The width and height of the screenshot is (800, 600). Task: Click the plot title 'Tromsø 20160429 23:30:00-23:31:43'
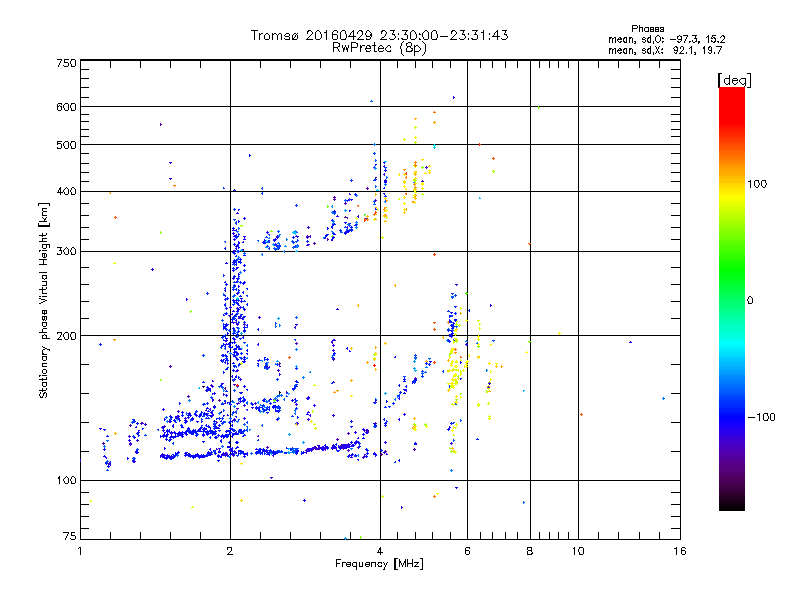[x=379, y=35]
